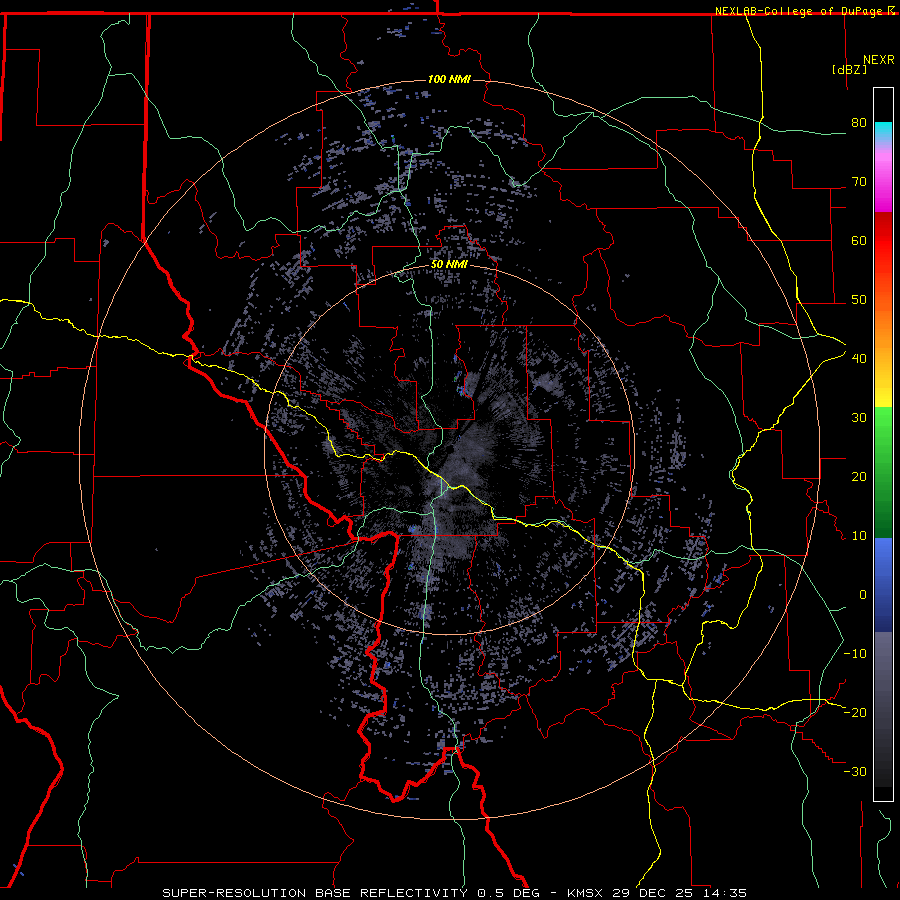Click the 40 value on the dBZ scale
This screenshot has height=900, width=900.
(859, 359)
